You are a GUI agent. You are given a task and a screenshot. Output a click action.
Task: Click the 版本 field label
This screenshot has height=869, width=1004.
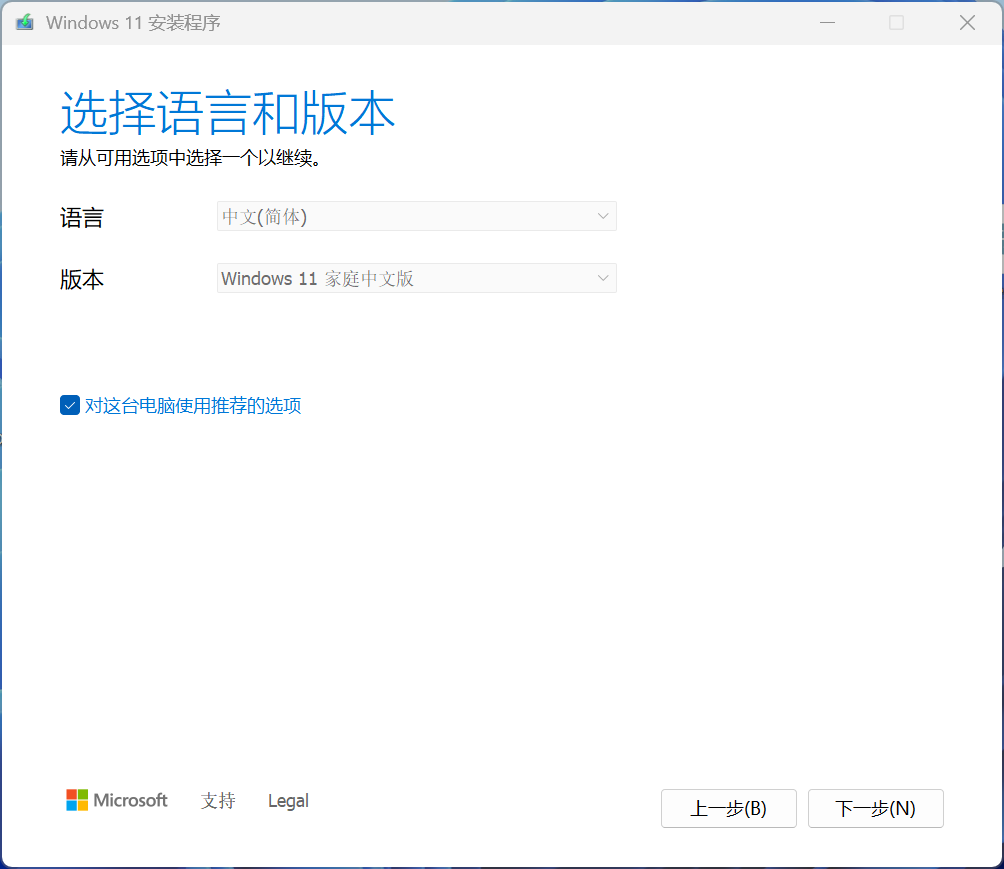pyautogui.click(x=82, y=280)
